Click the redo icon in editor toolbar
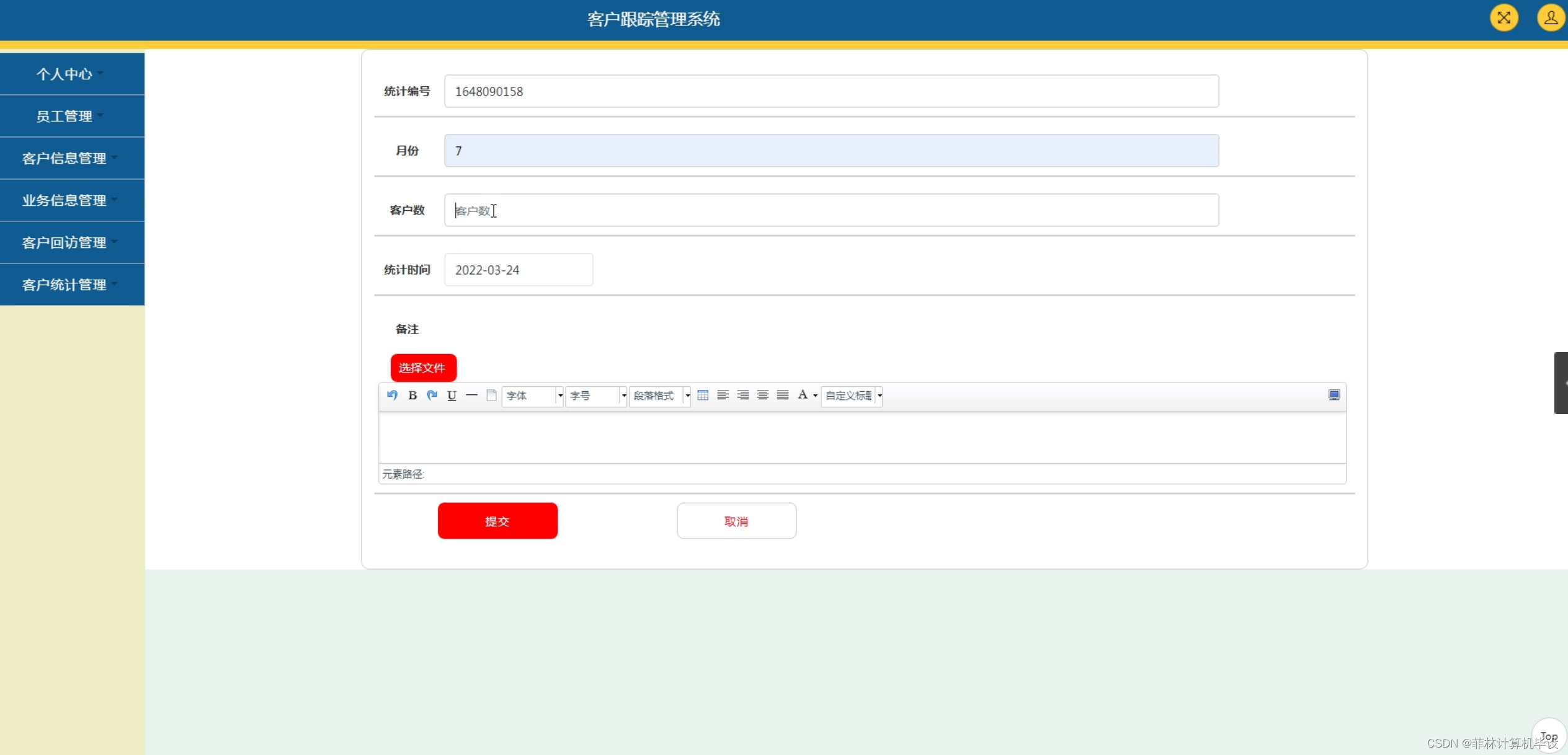Viewport: 1568px width, 755px height. [432, 395]
